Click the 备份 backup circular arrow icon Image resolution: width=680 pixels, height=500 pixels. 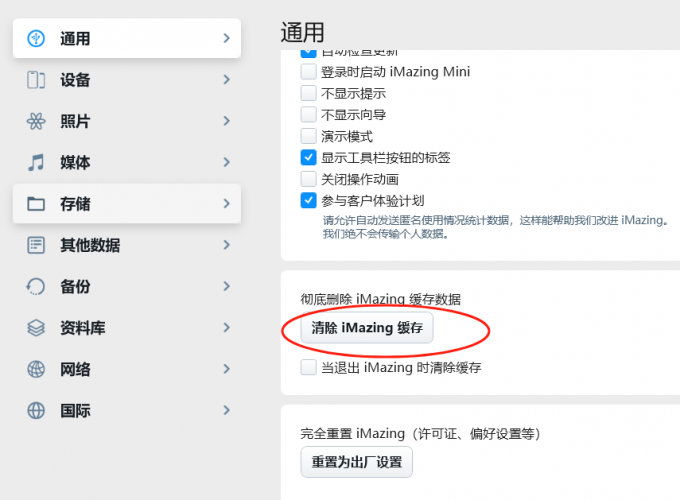36,286
